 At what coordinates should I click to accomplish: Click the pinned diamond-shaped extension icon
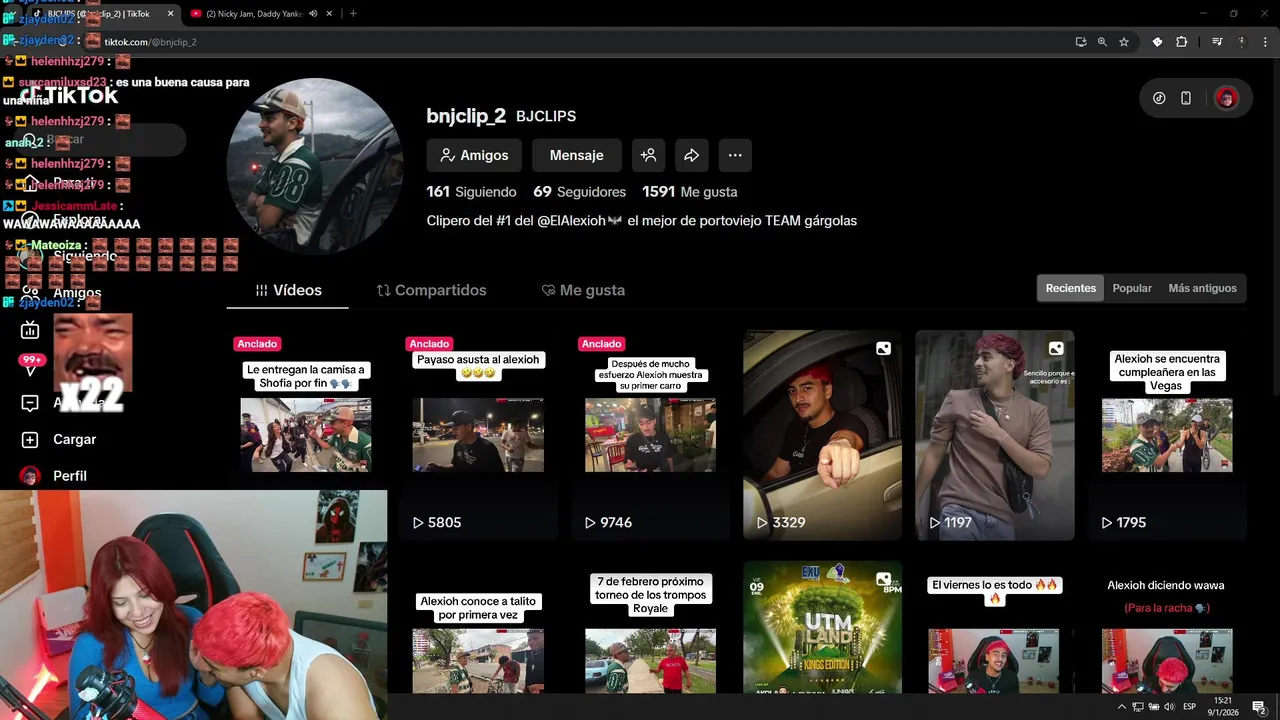click(1157, 42)
